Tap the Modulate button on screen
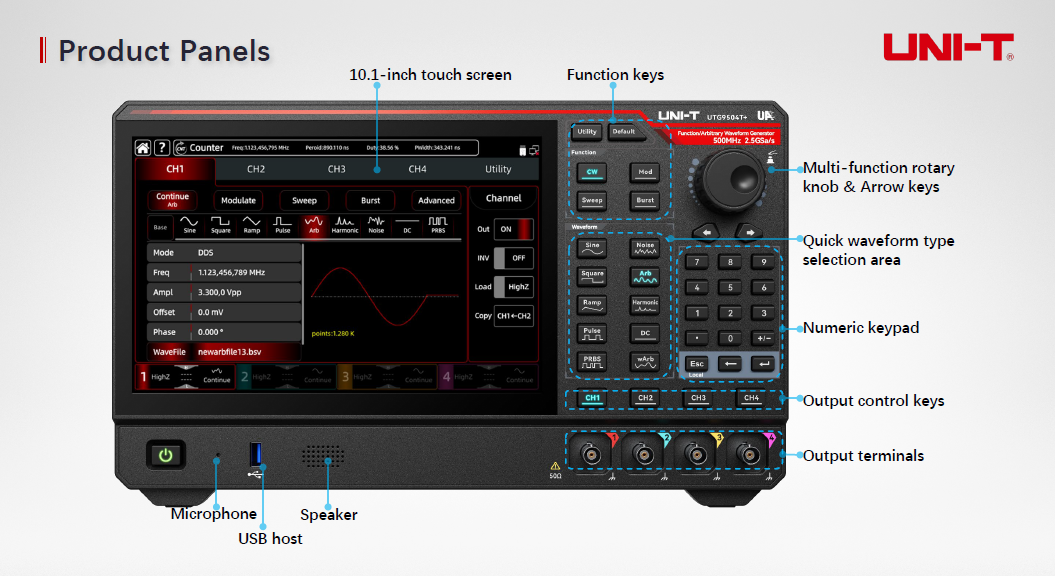 238,201
